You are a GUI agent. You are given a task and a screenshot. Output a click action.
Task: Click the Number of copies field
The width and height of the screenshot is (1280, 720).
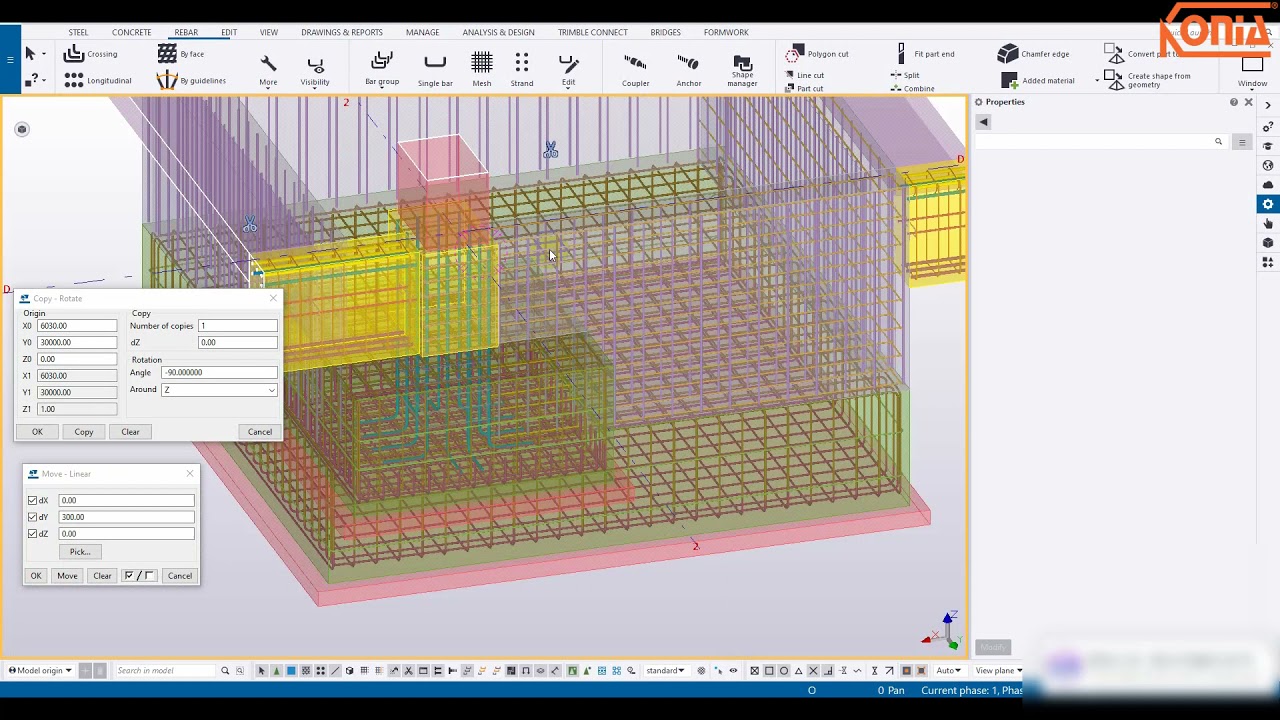[237, 326]
